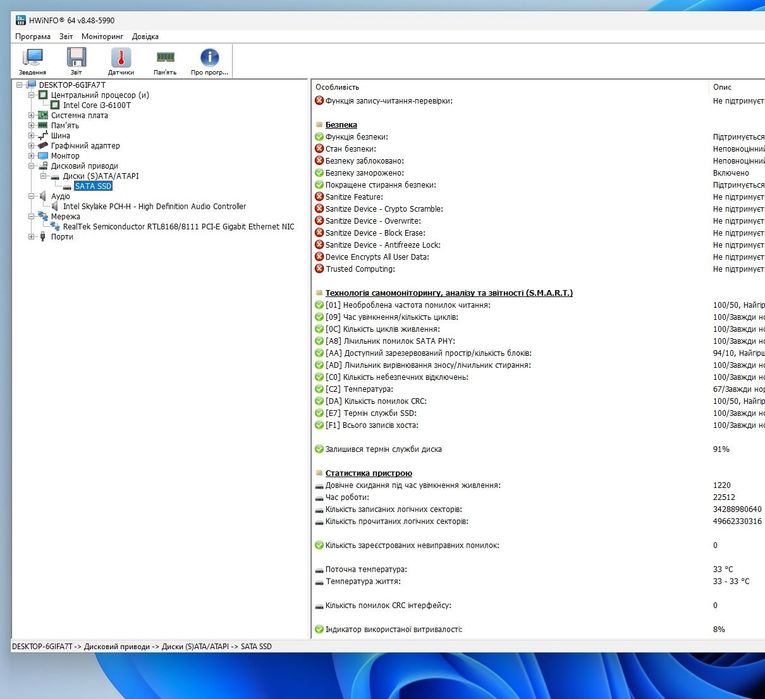
Task: Expand the Порти tree node
Action: [x=31, y=237]
